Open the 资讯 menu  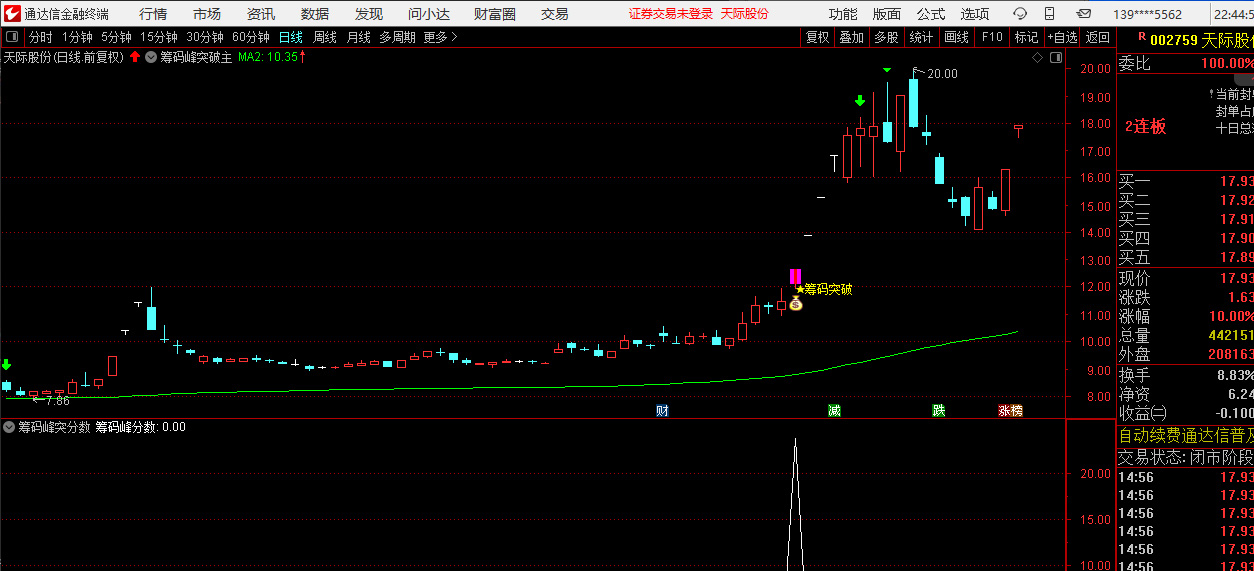[x=261, y=14]
